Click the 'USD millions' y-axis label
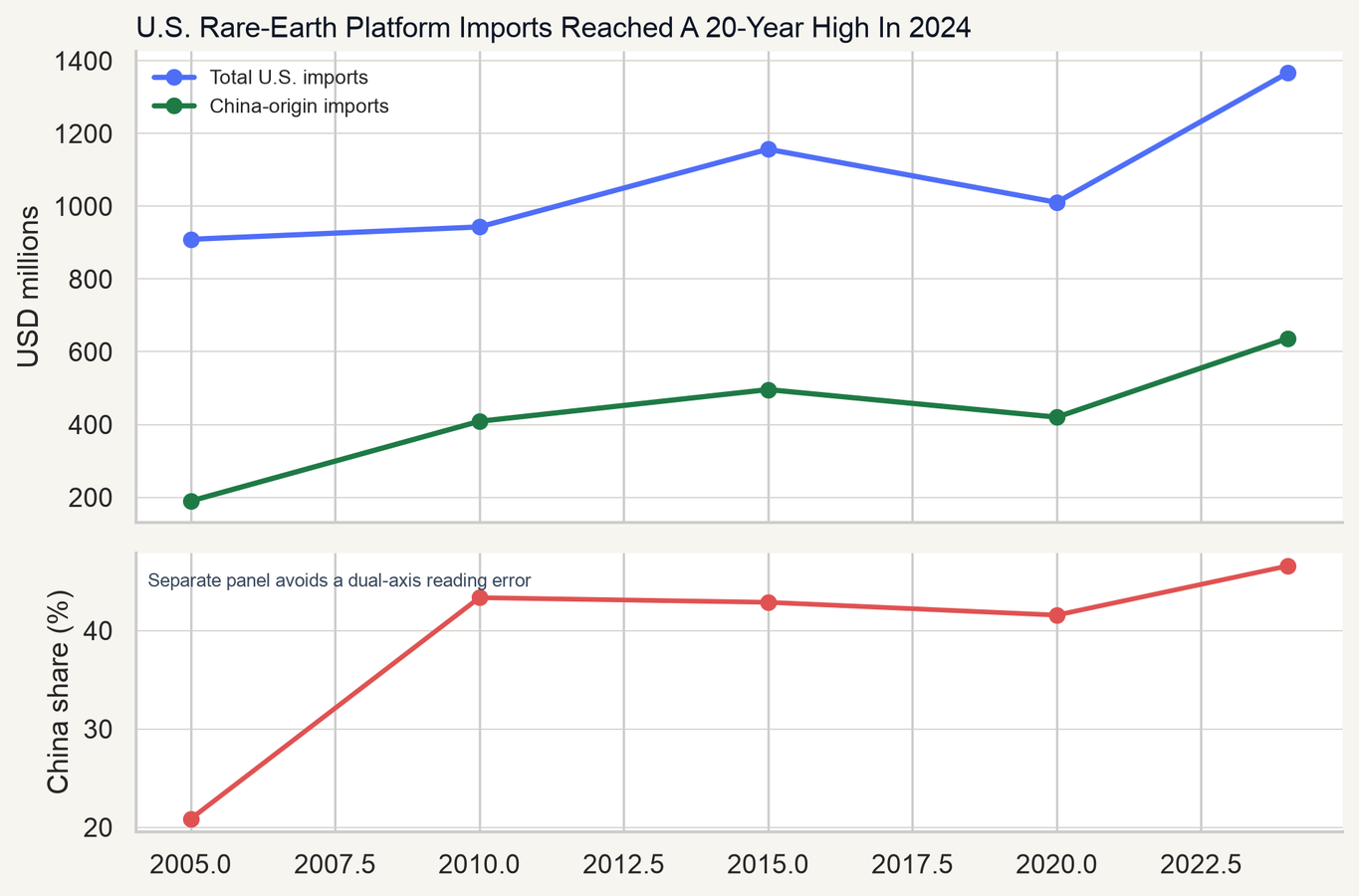1359x896 pixels. 29,287
